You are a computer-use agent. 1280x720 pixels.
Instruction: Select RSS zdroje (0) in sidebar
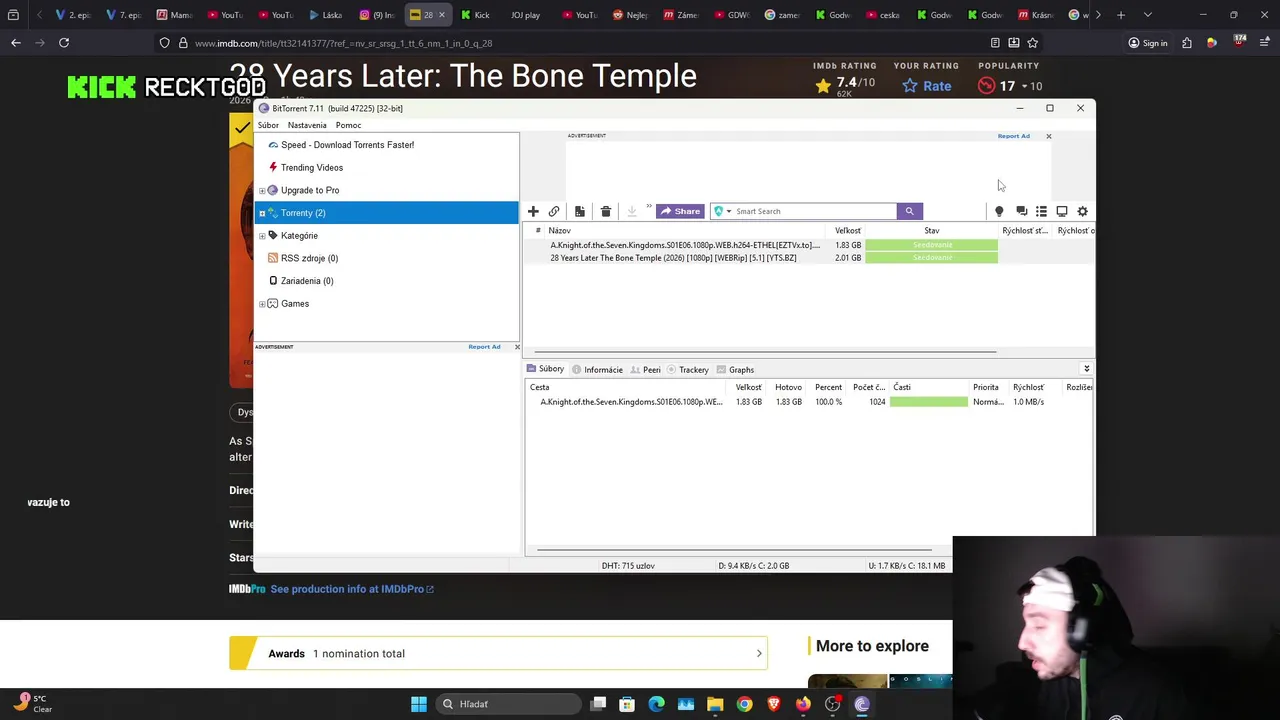(x=309, y=258)
